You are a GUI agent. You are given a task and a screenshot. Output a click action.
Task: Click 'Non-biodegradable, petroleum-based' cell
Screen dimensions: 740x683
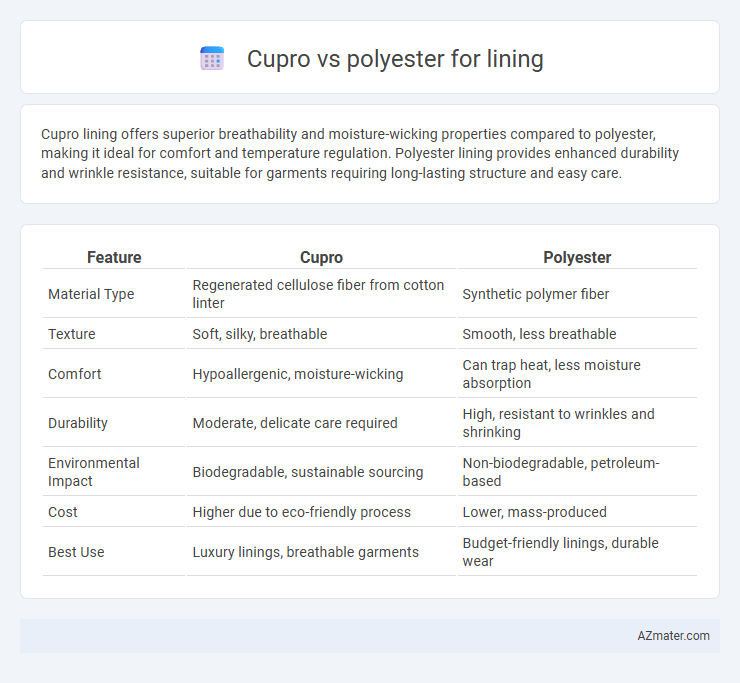[x=577, y=472]
